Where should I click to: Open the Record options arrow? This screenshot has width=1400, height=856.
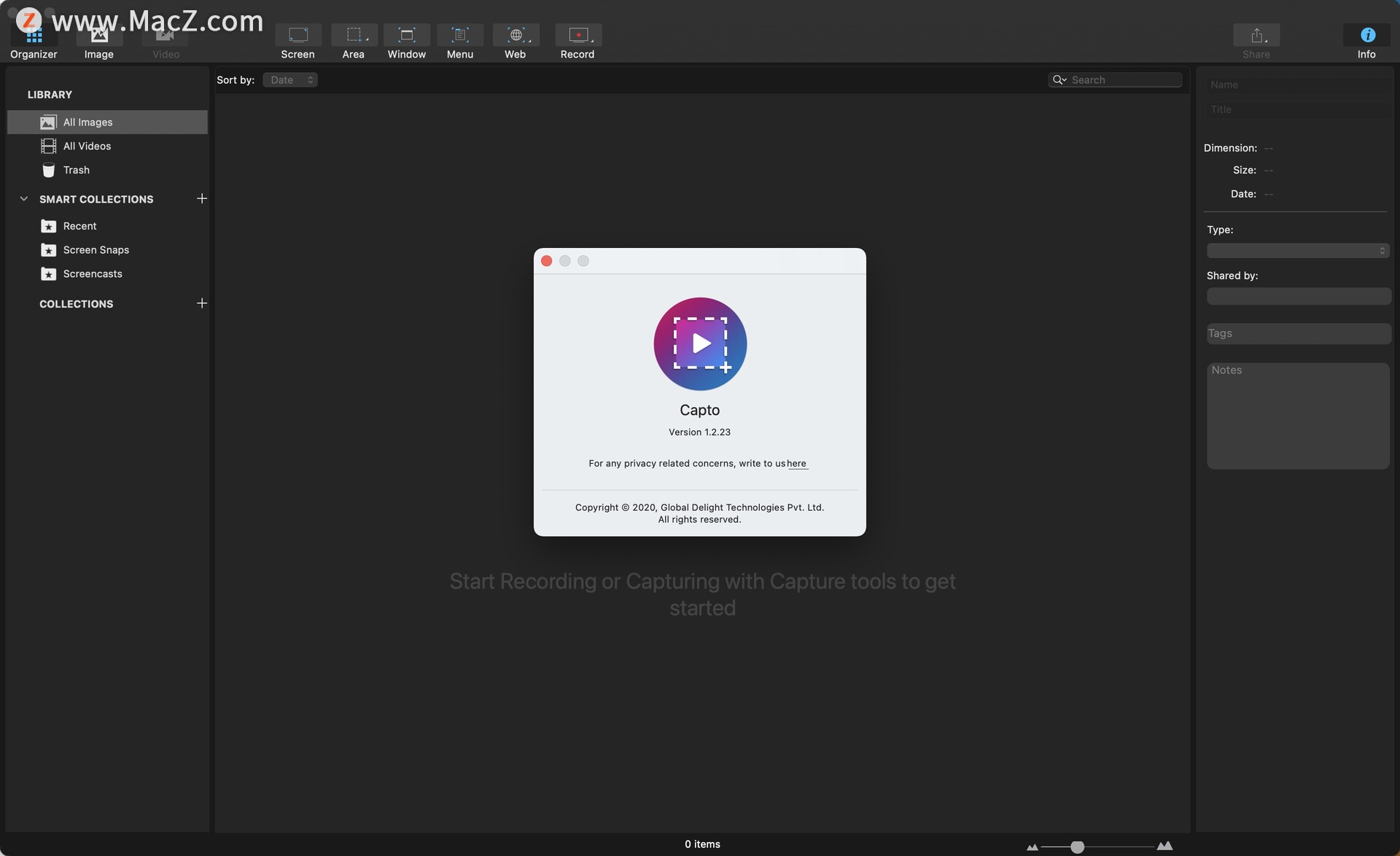tap(591, 39)
